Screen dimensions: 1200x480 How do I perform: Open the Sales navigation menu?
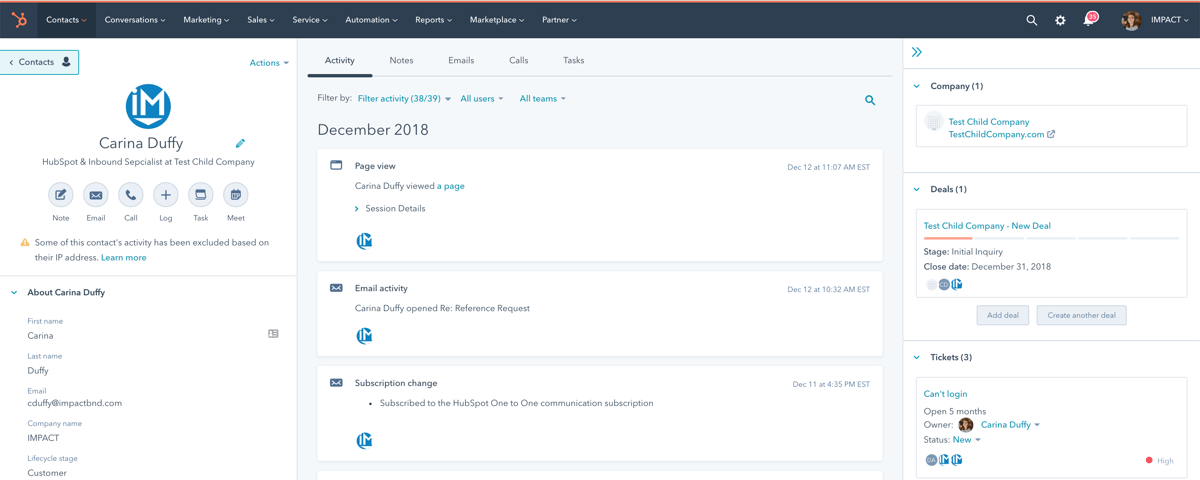261,20
